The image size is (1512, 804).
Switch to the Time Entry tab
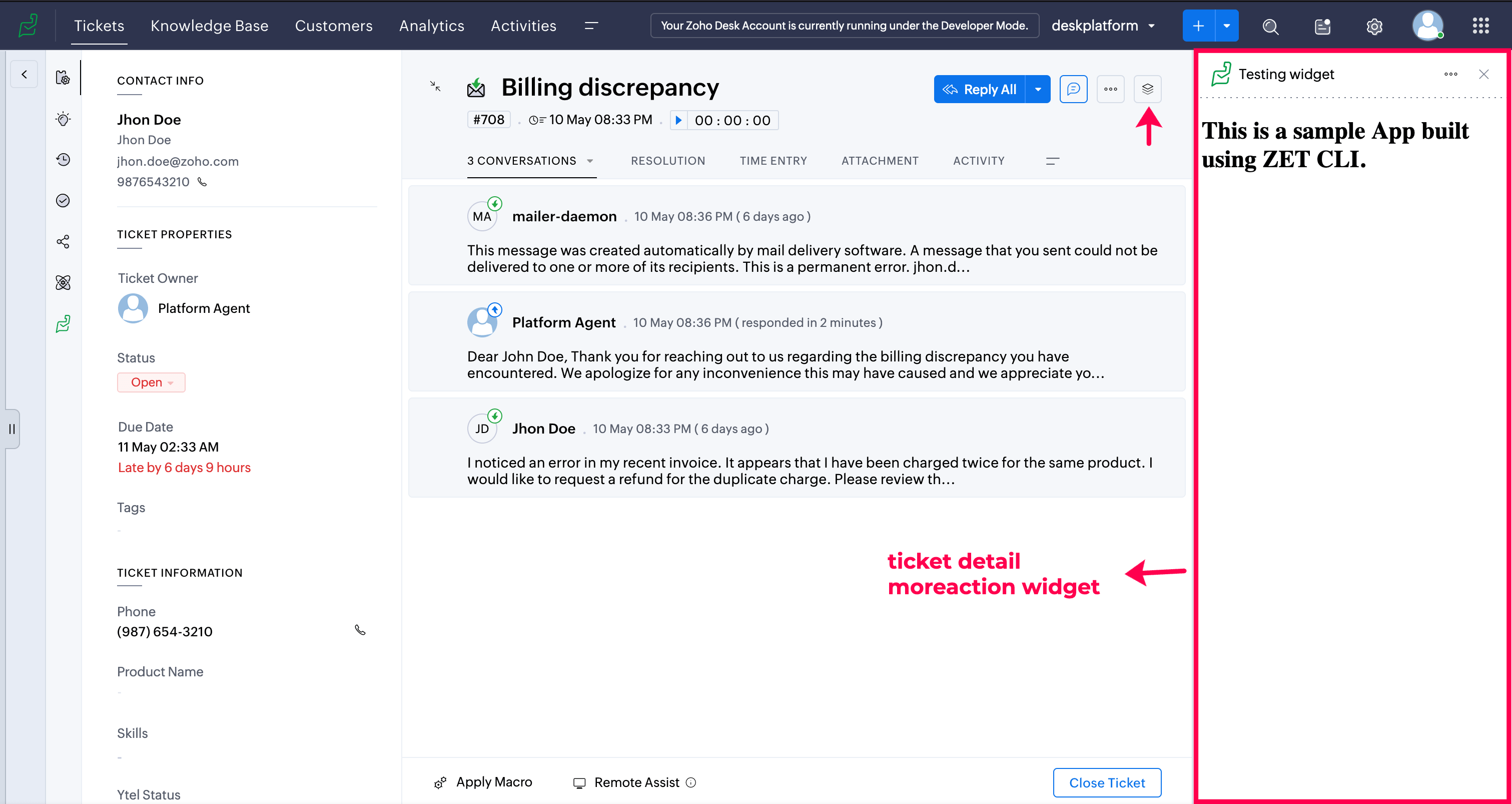773,161
